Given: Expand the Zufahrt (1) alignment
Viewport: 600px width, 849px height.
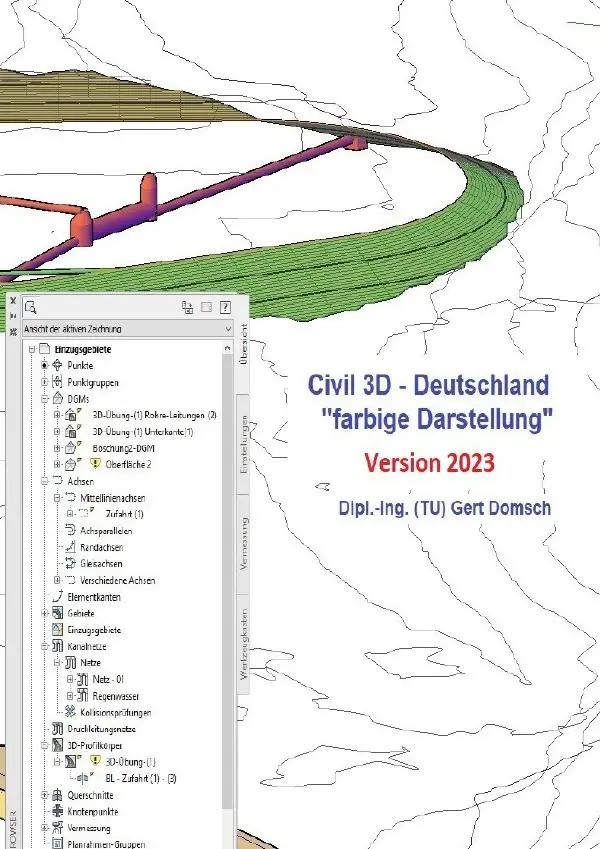Looking at the screenshot, I should point(70,513).
